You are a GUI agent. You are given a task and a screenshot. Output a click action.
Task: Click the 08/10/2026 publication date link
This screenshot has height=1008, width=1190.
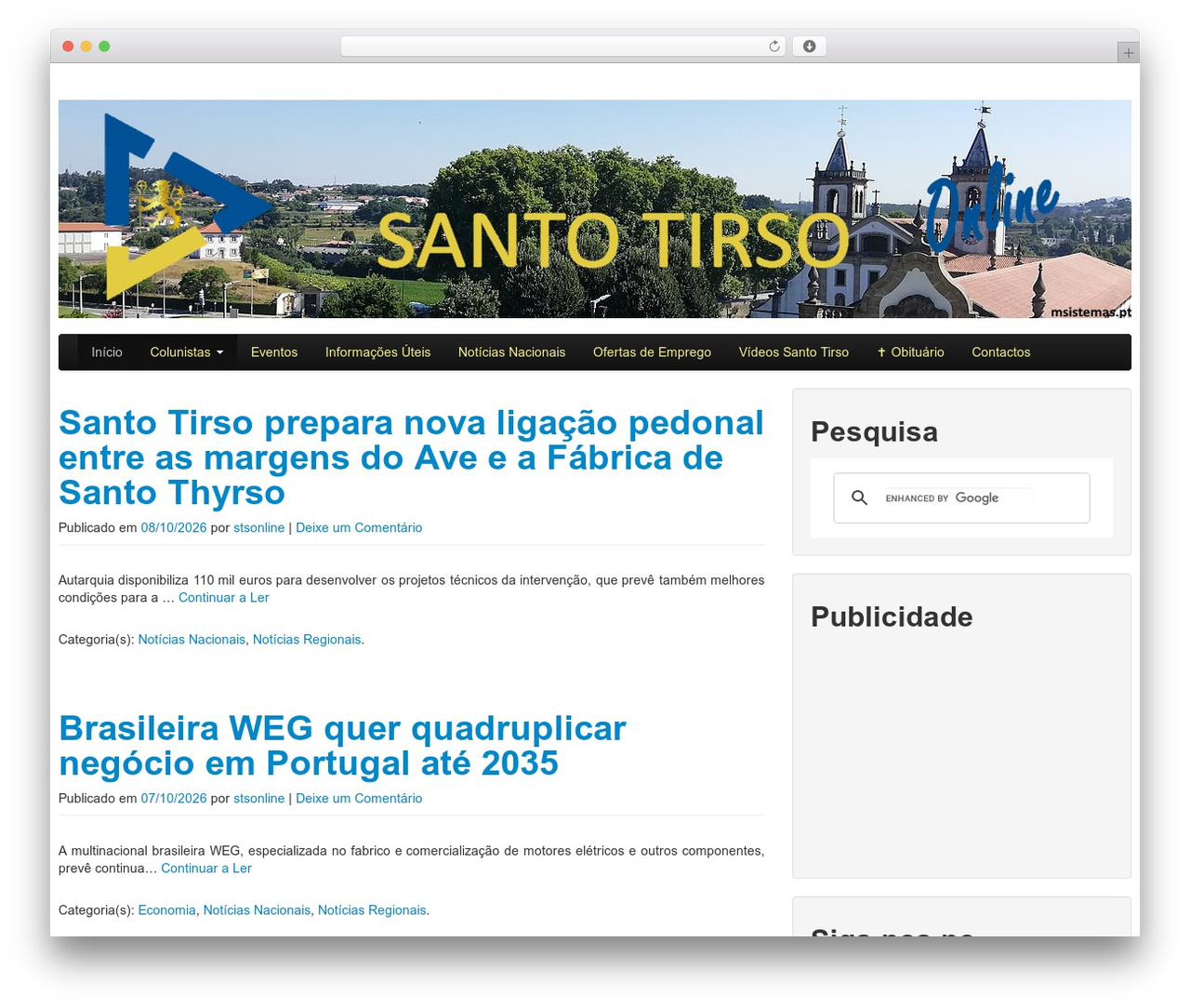pos(174,528)
